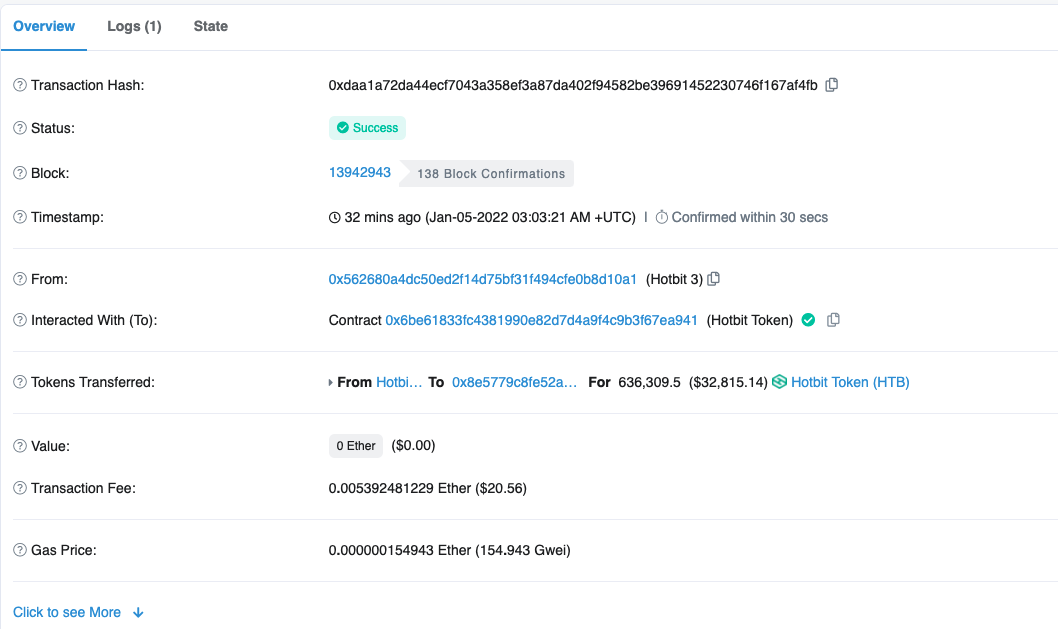Click the Hotbit Token logo icon
The height and width of the screenshot is (629, 1058).
point(780,382)
